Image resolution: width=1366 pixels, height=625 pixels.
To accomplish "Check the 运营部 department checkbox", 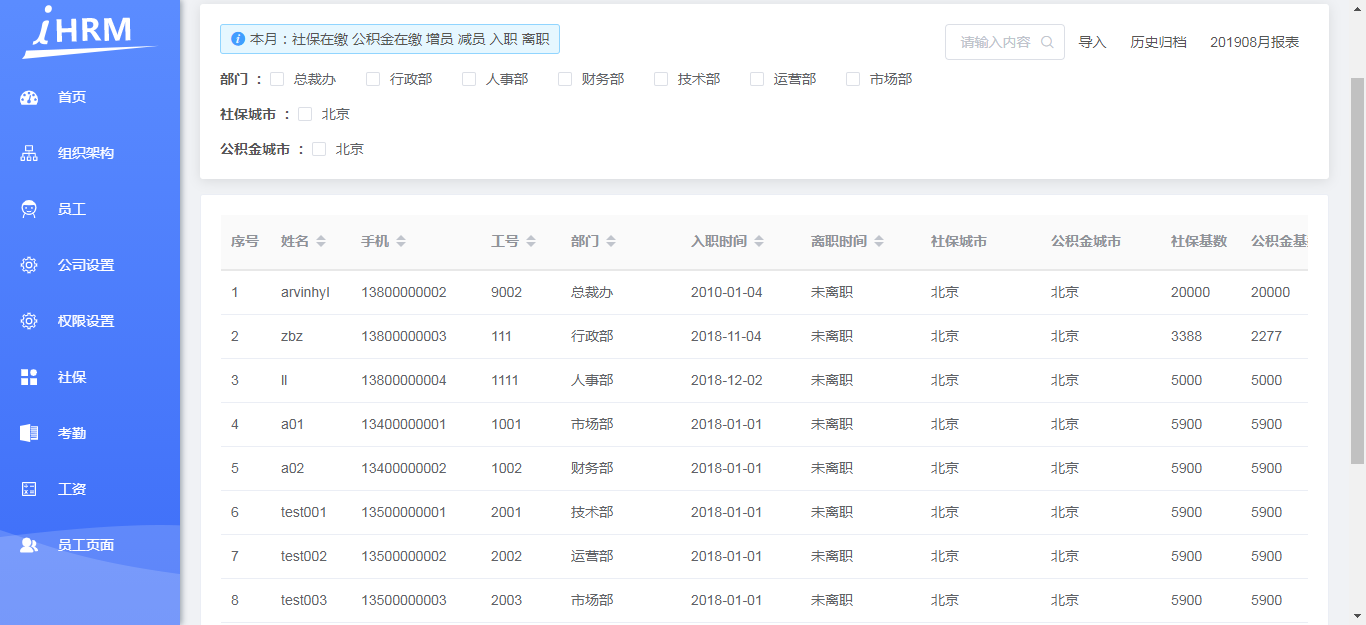I will pyautogui.click(x=757, y=79).
